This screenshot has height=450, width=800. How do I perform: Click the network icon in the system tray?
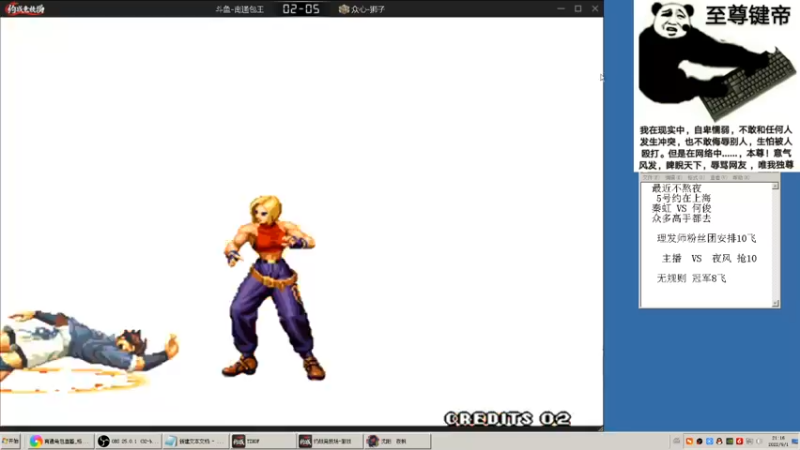pos(749,441)
